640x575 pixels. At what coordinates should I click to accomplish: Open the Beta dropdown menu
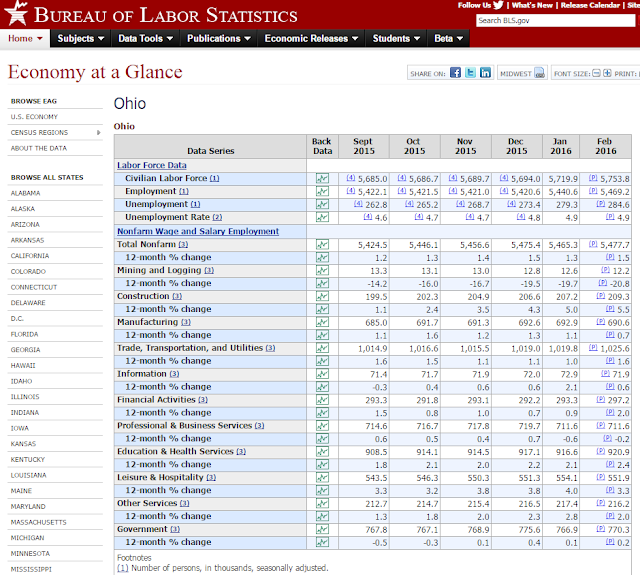(448, 38)
